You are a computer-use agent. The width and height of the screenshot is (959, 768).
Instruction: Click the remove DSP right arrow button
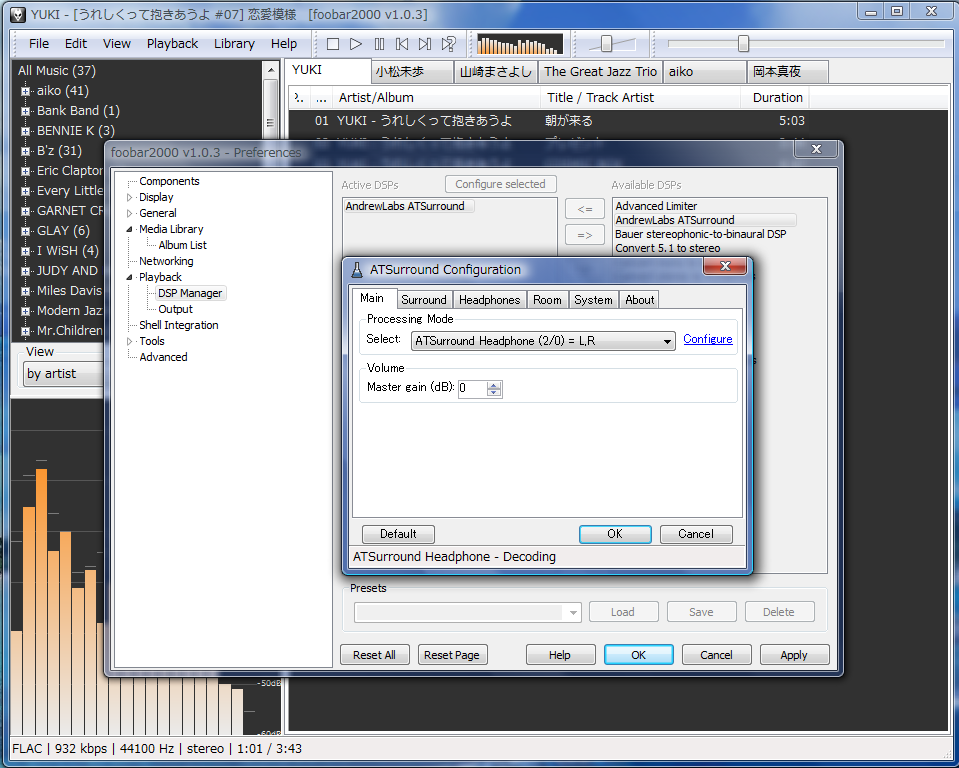pos(585,235)
